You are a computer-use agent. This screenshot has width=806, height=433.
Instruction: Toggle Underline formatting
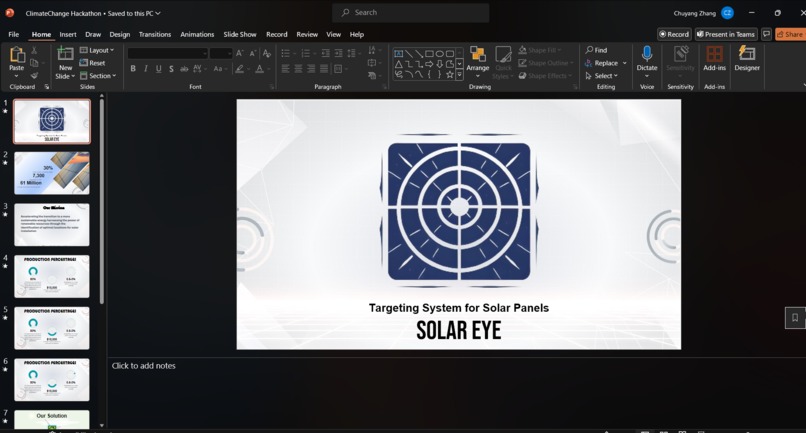click(x=158, y=68)
